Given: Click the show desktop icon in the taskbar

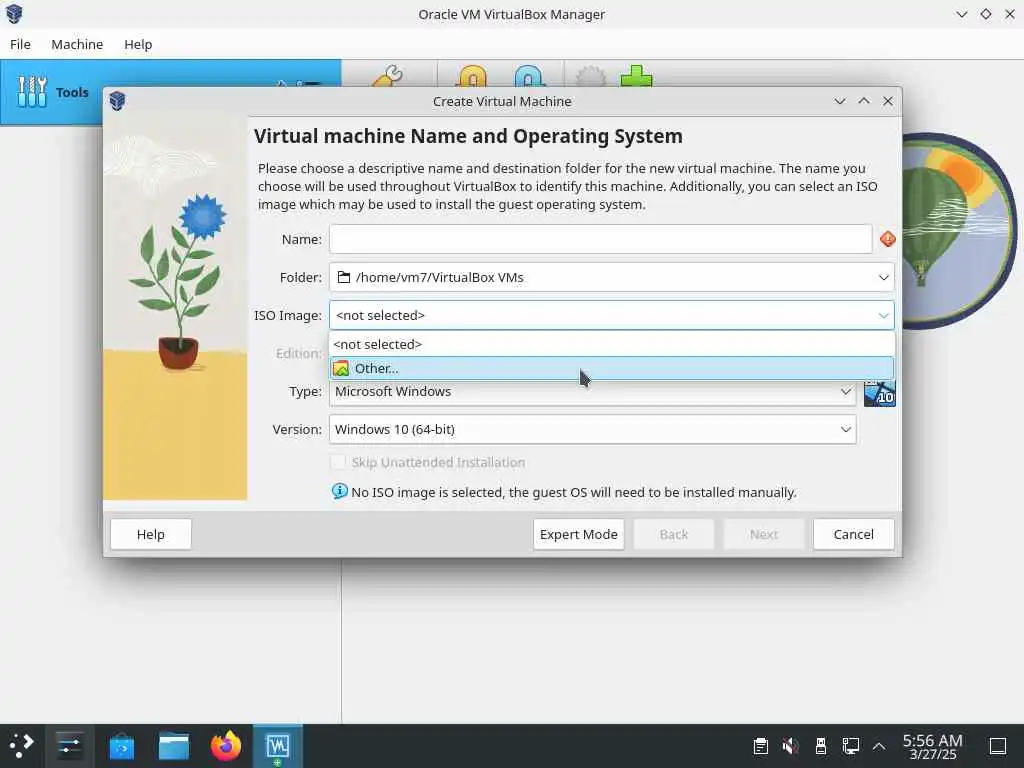Looking at the screenshot, I should pos(998,746).
